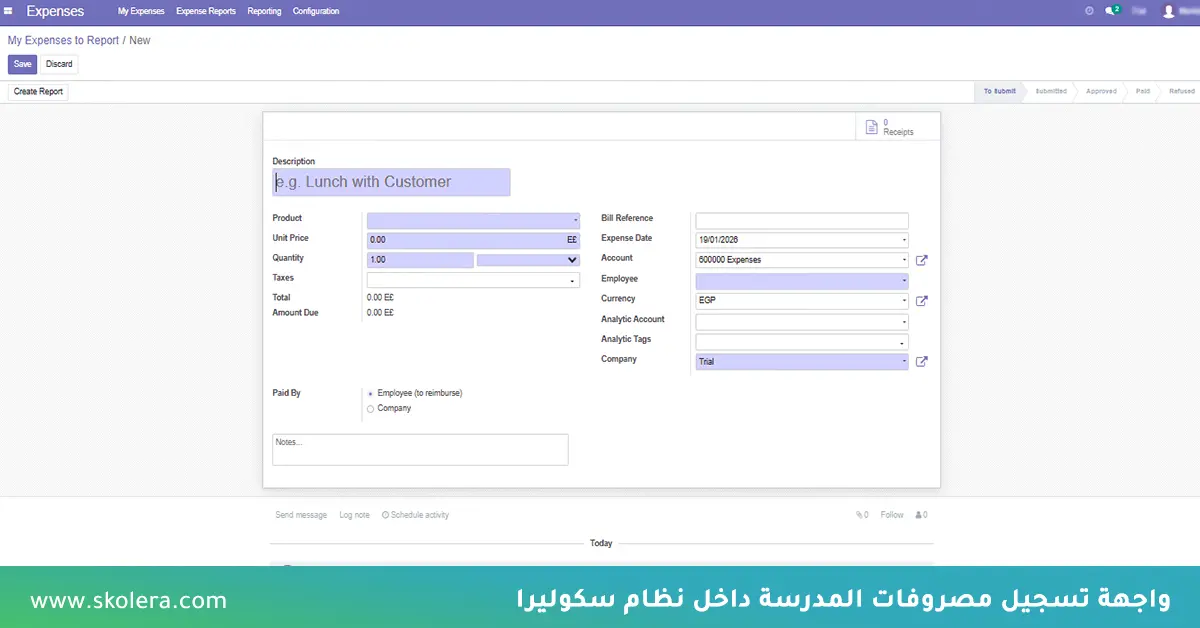This screenshot has height=628, width=1200.
Task: Select the Employee (to reimburse) option
Action: (371, 393)
